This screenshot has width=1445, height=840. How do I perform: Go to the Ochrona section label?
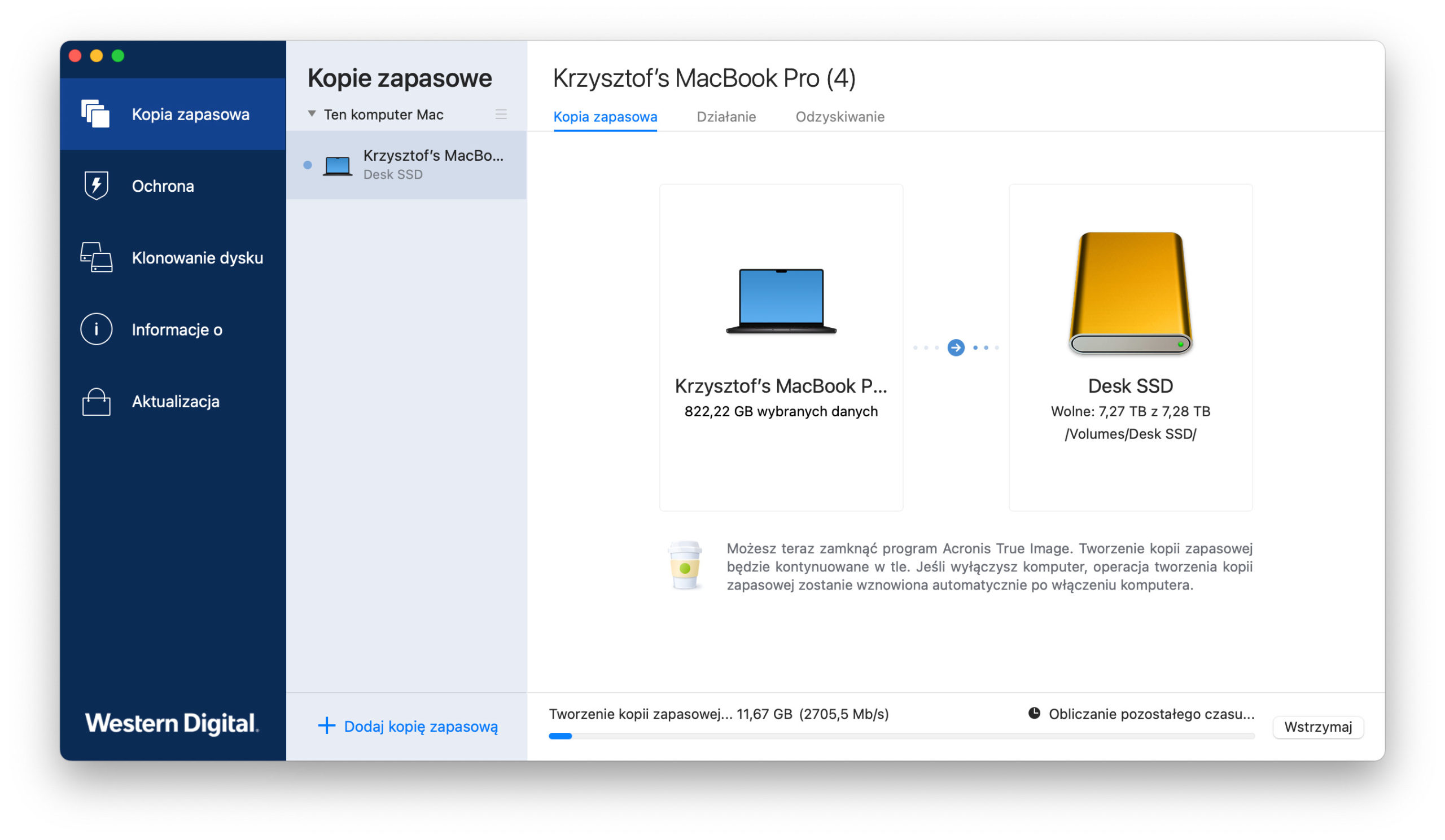click(x=163, y=186)
